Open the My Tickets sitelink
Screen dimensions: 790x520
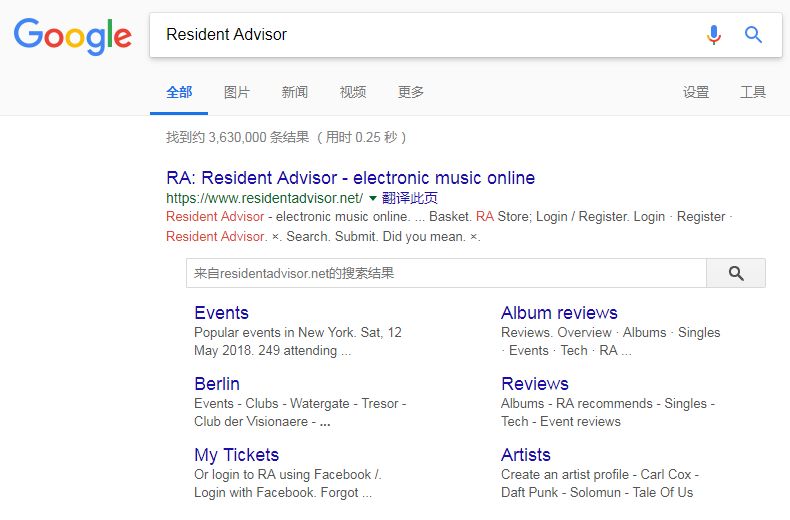tap(236, 455)
